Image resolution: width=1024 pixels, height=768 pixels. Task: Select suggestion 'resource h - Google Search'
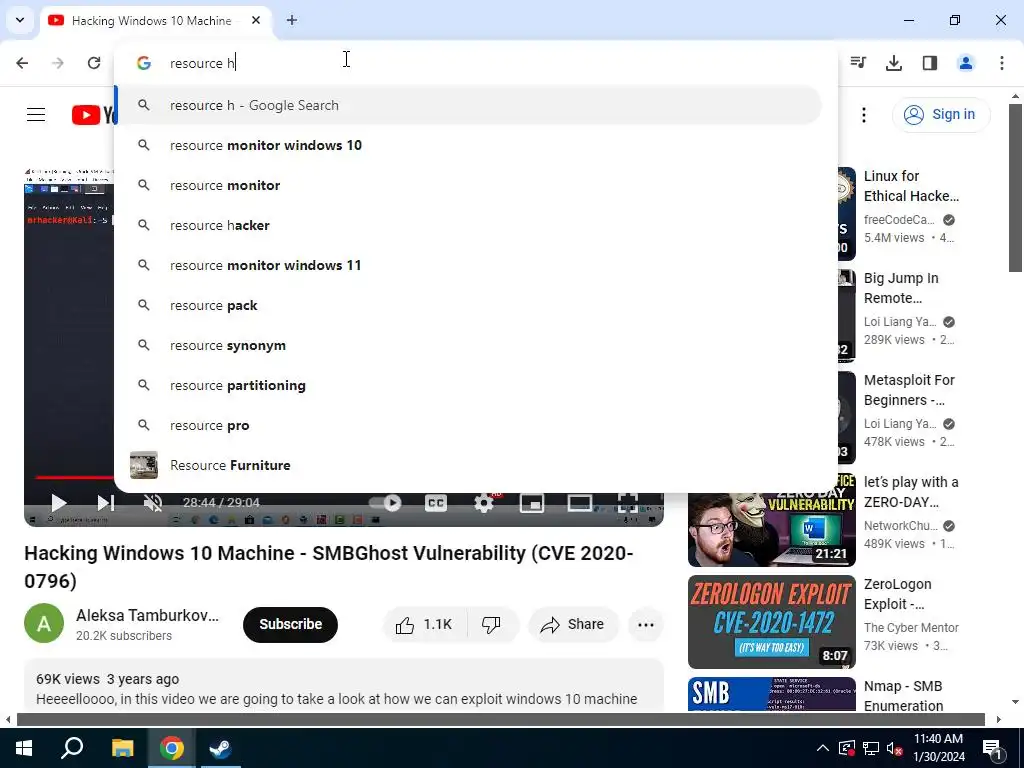click(x=468, y=105)
